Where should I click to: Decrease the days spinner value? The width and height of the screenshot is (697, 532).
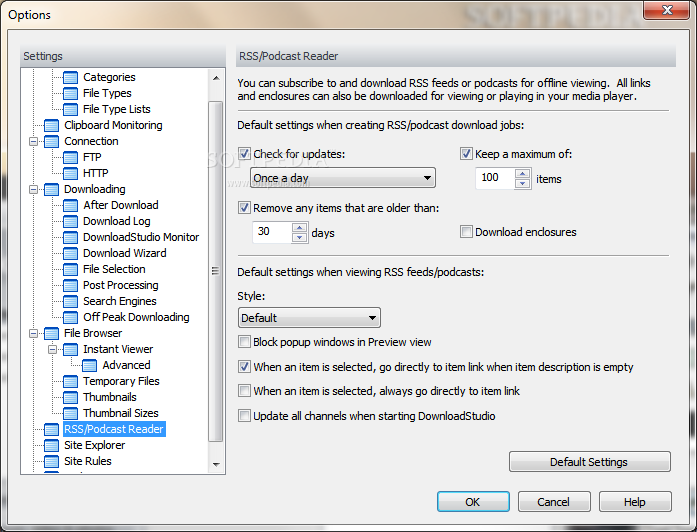300,237
